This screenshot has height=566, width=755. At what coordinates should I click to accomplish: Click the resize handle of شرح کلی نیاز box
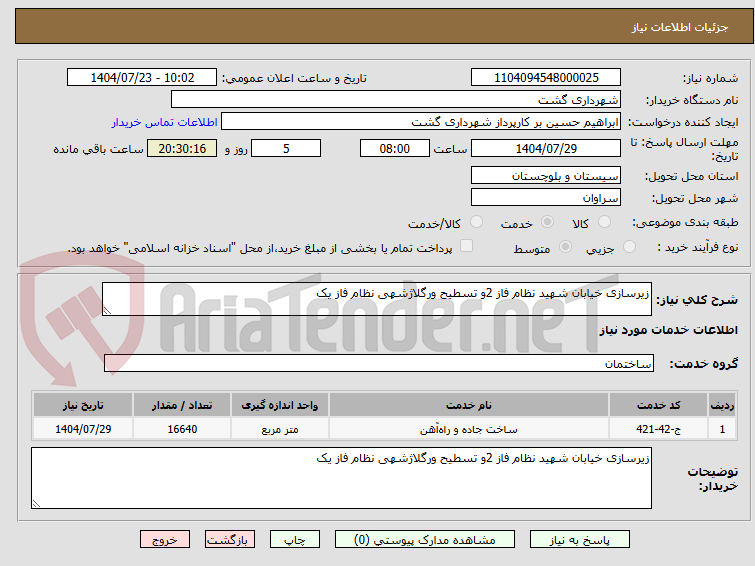click(107, 311)
